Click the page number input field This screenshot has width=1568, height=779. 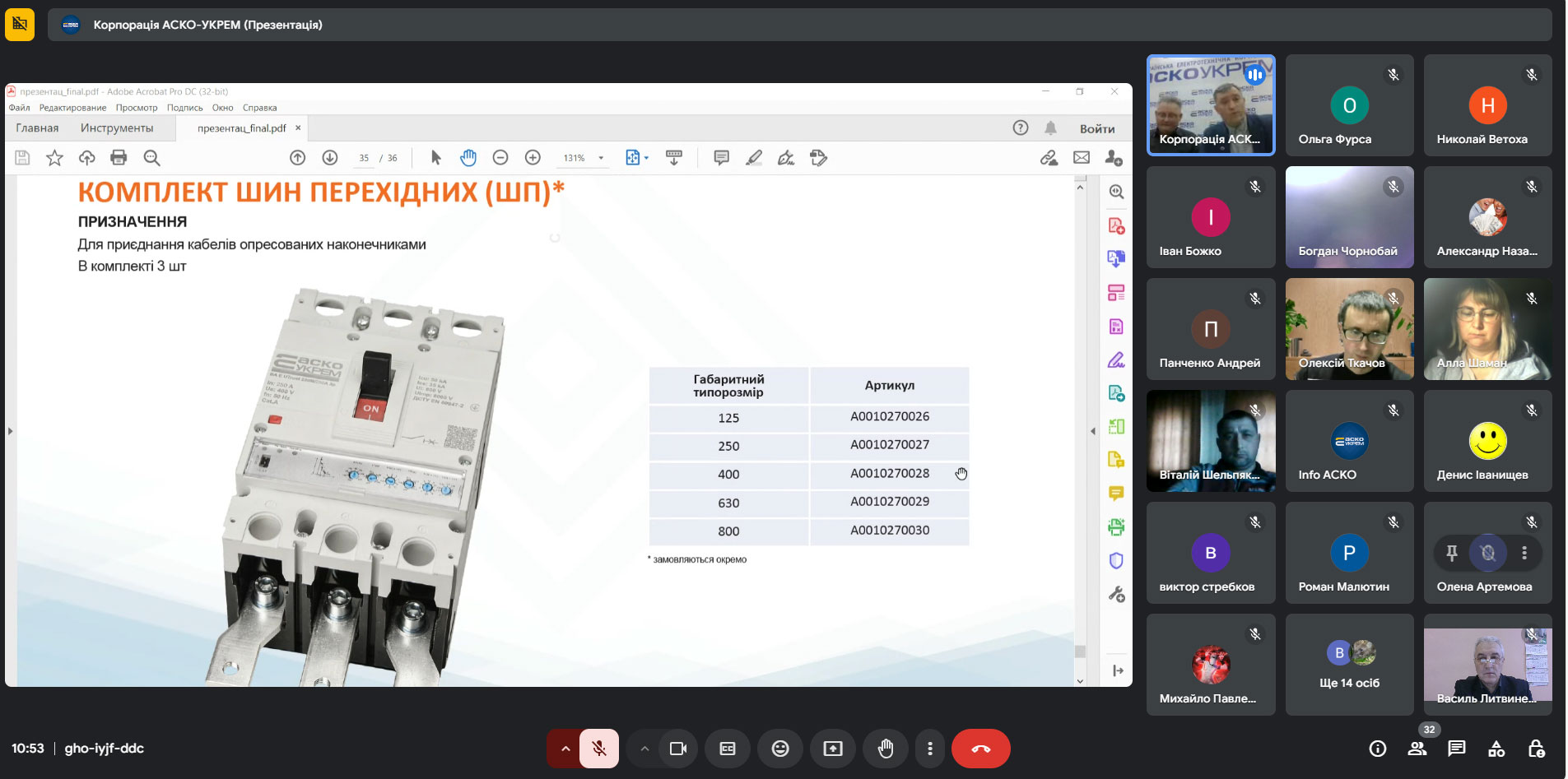click(364, 158)
